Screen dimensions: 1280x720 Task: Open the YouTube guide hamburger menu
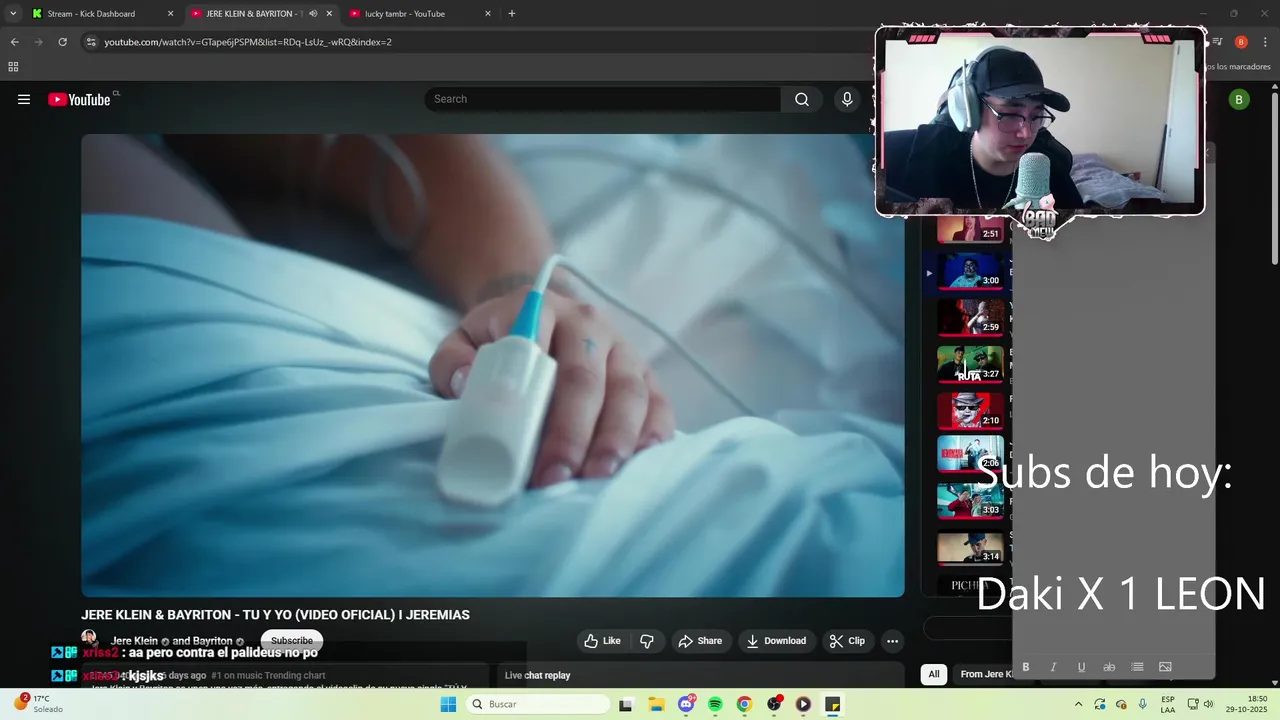(24, 99)
